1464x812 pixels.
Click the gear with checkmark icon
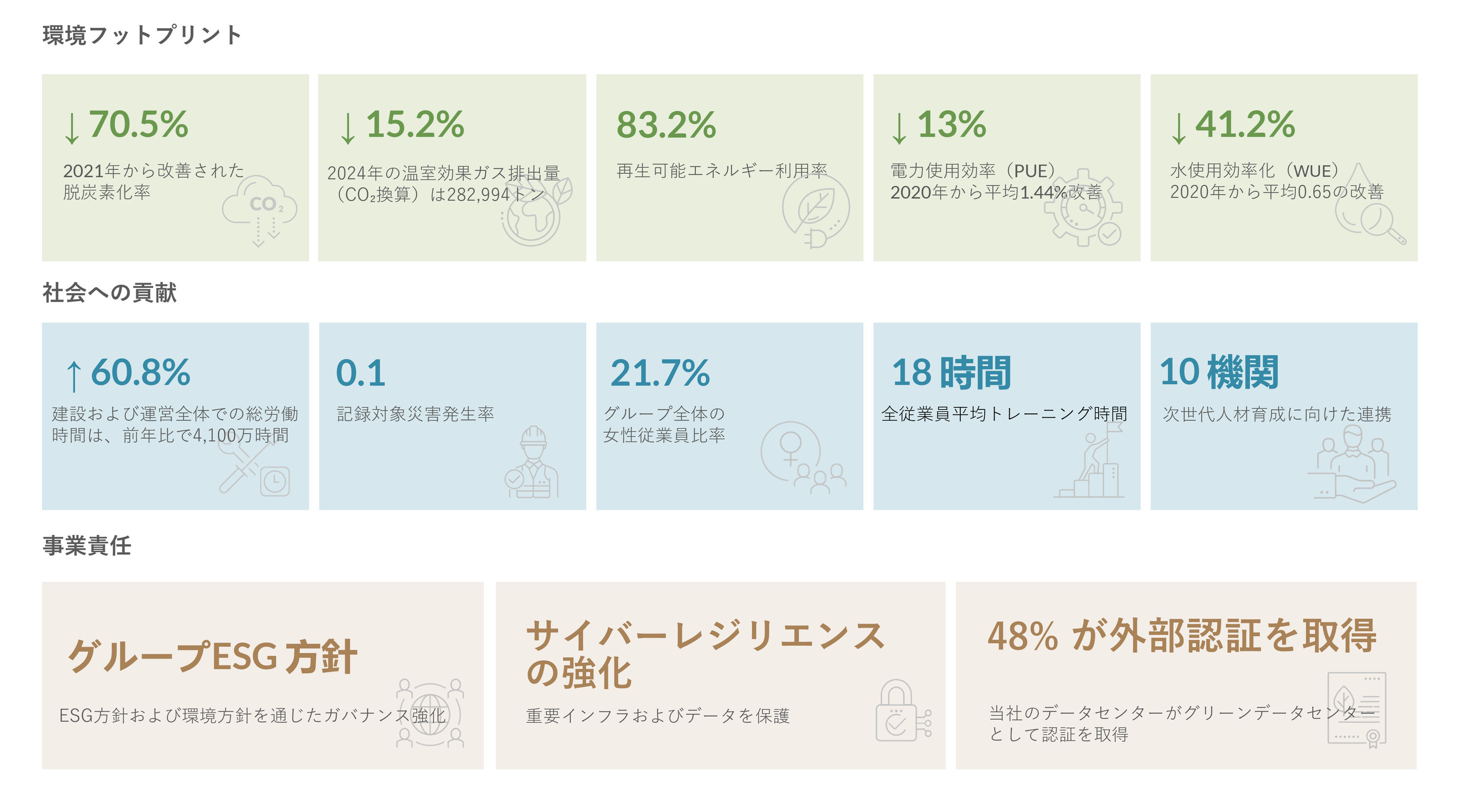coord(1083,208)
